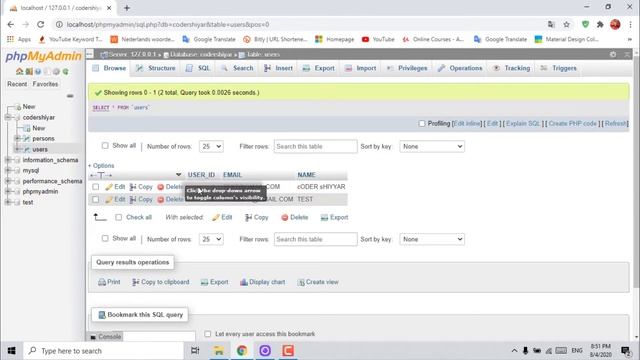Open upper Number of rows dropdown
The height and width of the screenshot is (360, 640).
(x=211, y=147)
